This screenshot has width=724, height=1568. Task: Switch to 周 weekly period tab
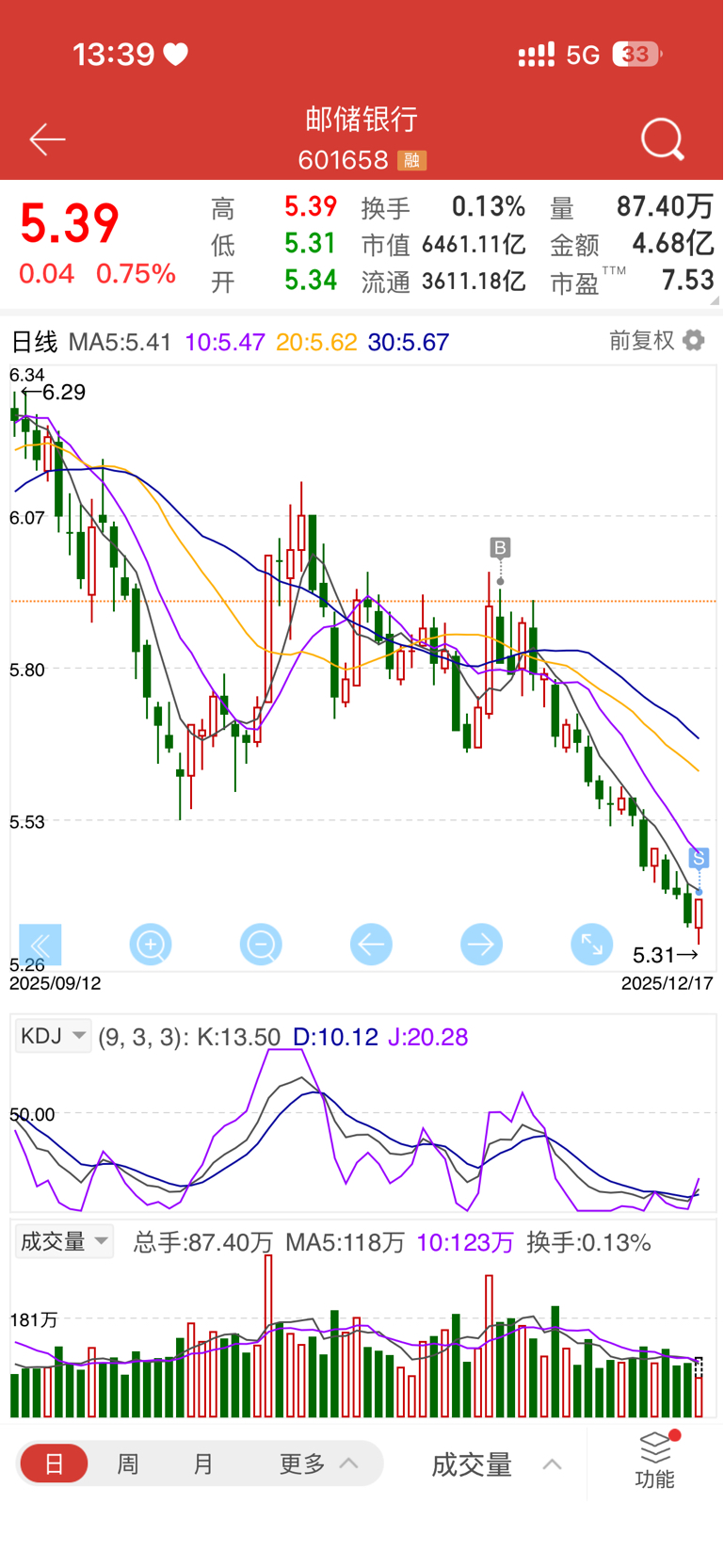[x=128, y=1464]
